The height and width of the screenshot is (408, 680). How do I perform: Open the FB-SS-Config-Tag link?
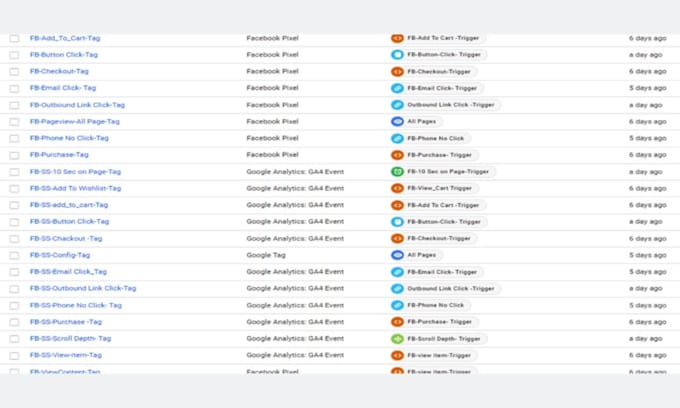60,255
